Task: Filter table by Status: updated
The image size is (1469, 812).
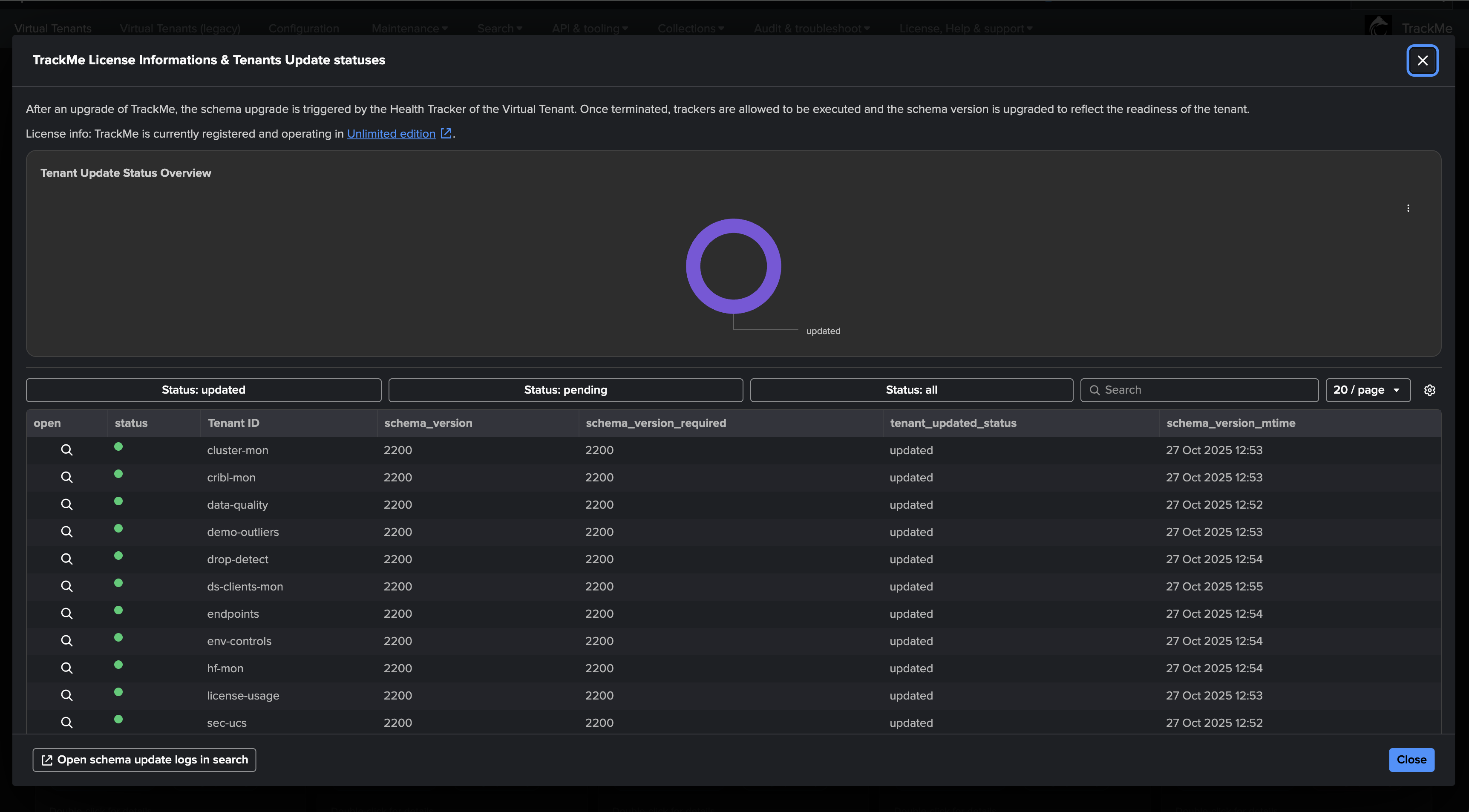Action: coord(204,390)
